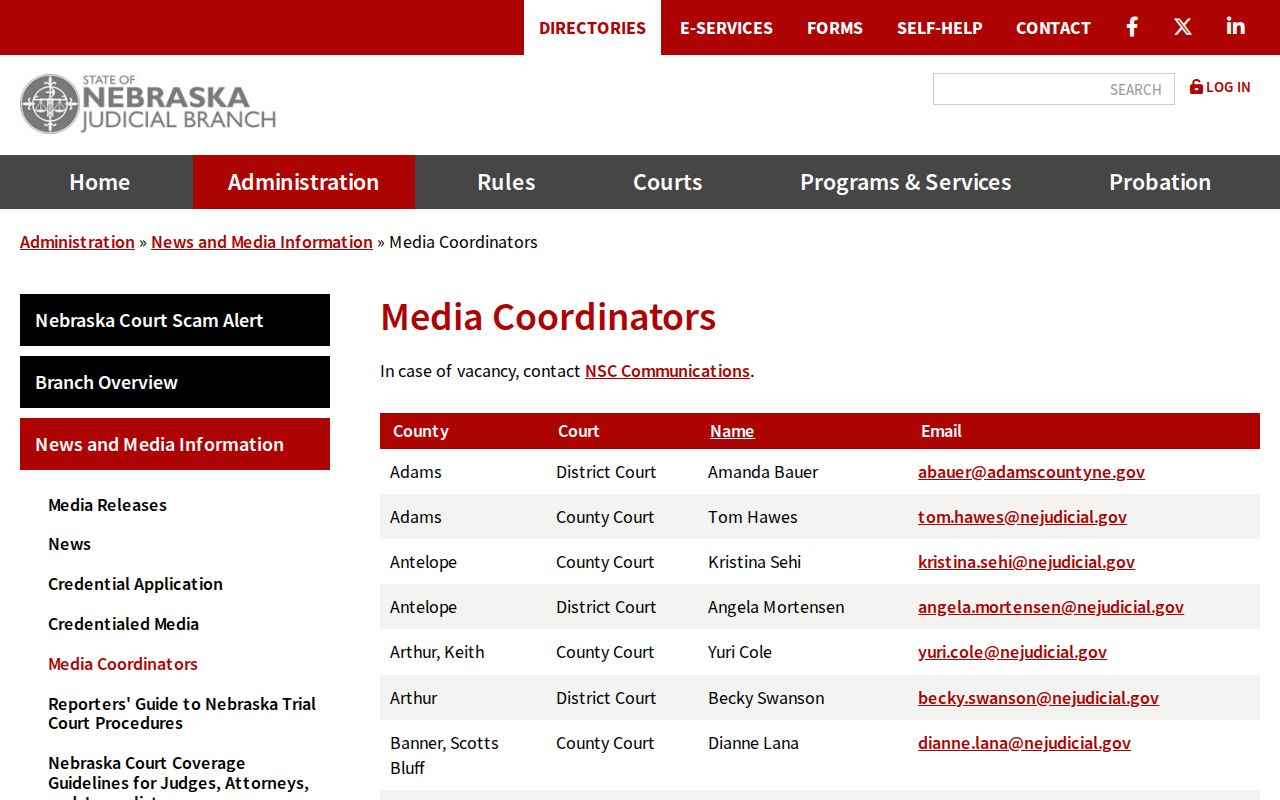The width and height of the screenshot is (1280, 800).
Task: Click the Court column header
Action: [x=578, y=431]
